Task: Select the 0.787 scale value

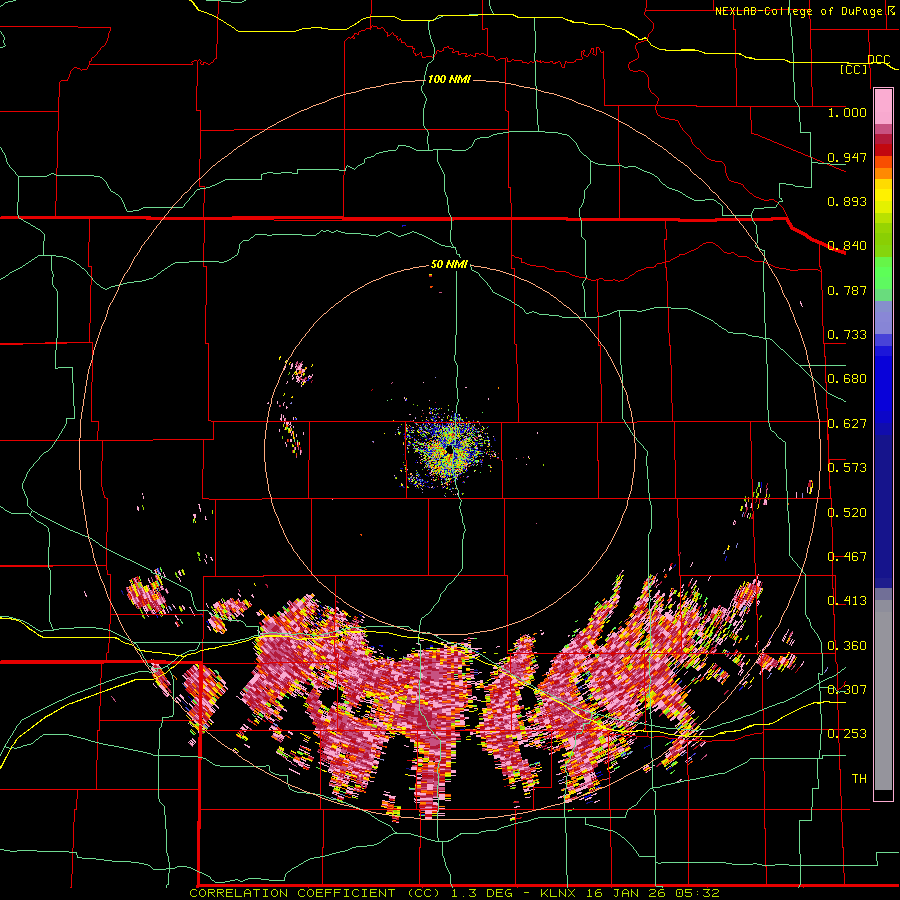Action: click(847, 290)
